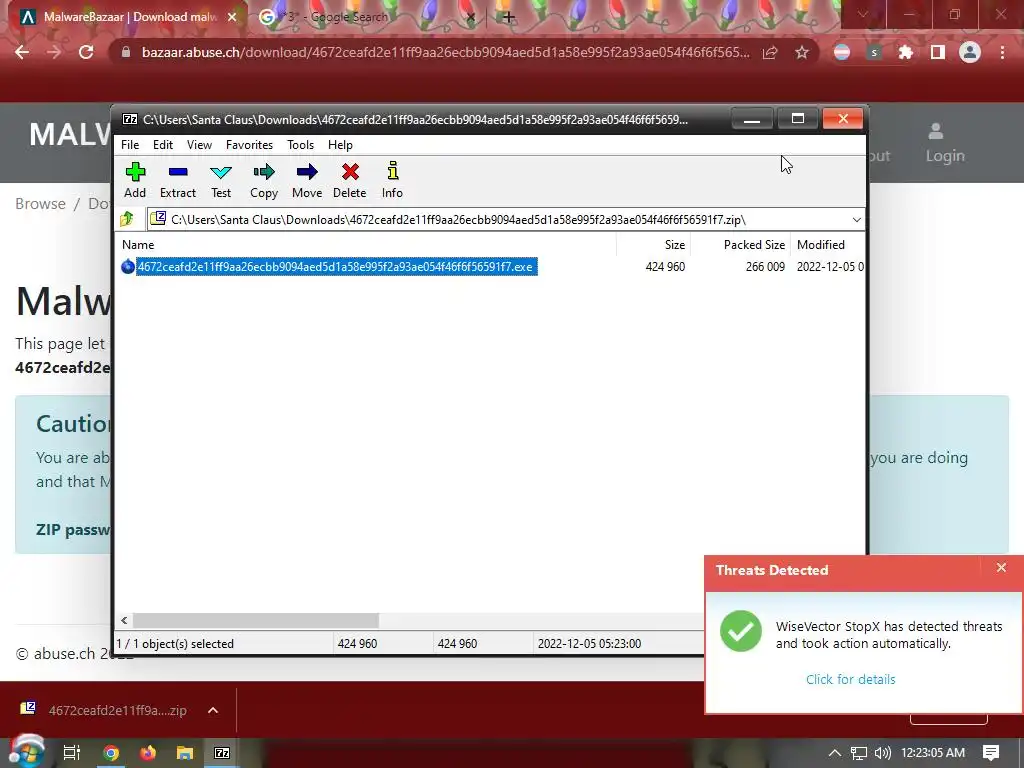This screenshot has height=768, width=1024.
Task: Open the downloaded 4672ceafd2e11ff9a...zip item
Action: 104,710
